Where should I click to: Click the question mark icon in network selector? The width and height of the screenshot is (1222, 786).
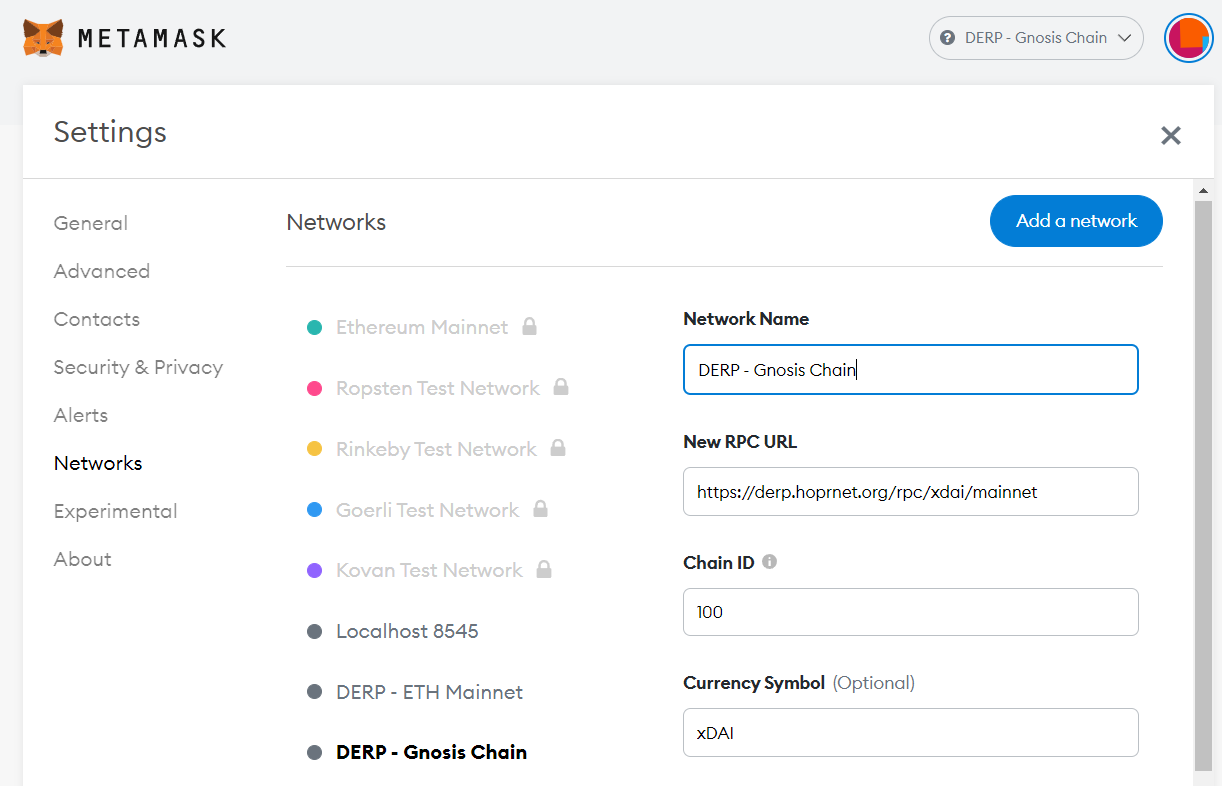coord(948,38)
